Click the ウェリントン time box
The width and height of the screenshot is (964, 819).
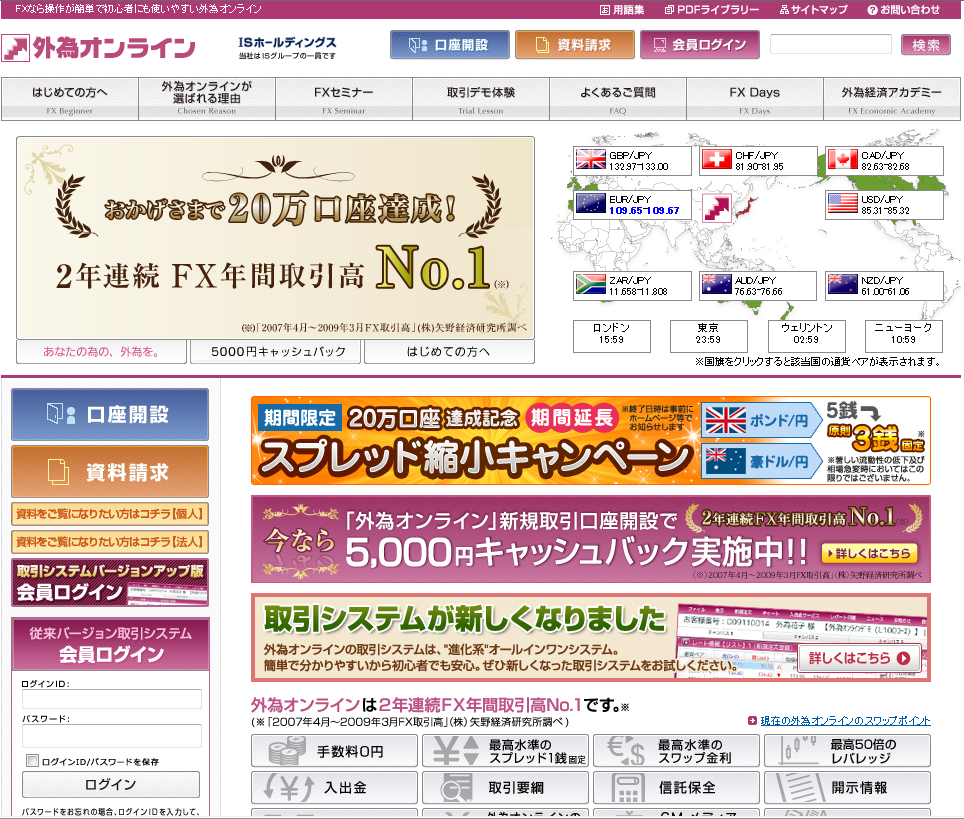(x=807, y=336)
